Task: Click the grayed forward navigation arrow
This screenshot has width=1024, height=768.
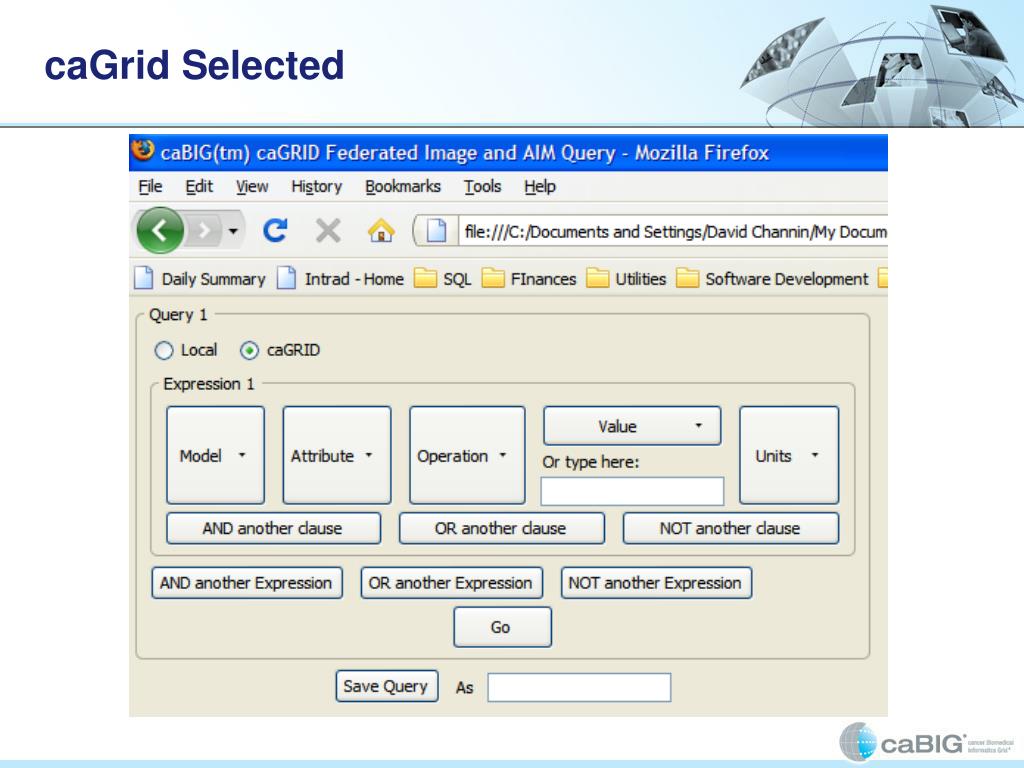Action: point(204,230)
